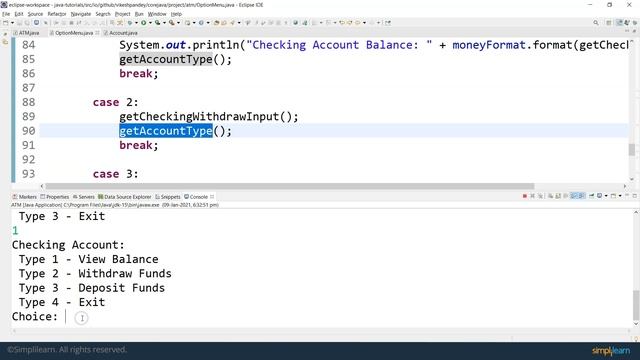
Task: Click 'getCheckingWithdrawInput' on line 89
Action: [199, 117]
